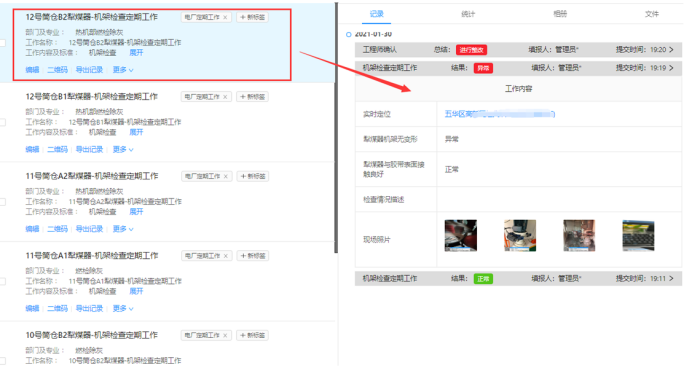
Task: Open the 五华区 real-time location link
Action: [499, 114]
